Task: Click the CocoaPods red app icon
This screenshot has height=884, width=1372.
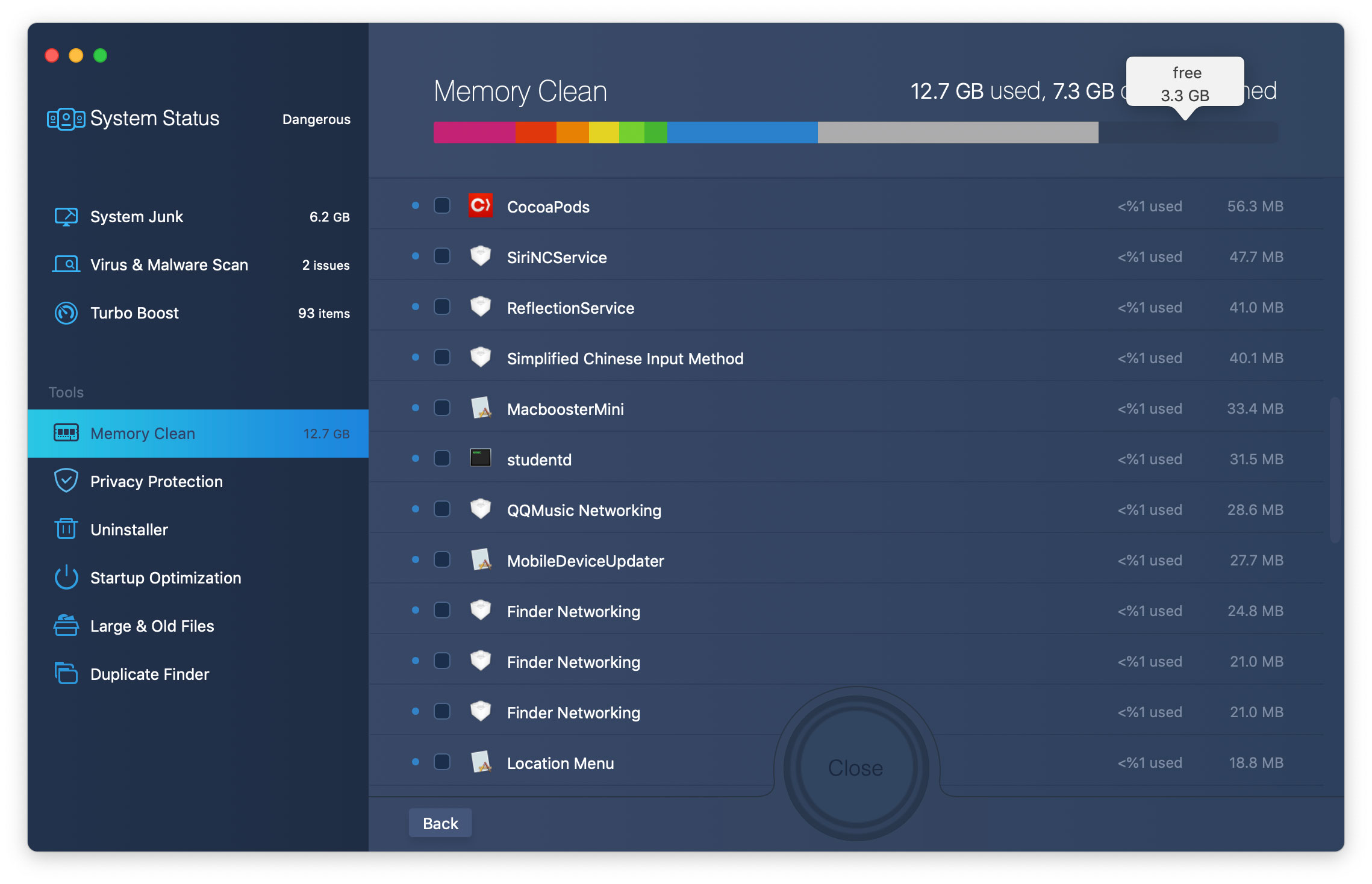Action: (481, 206)
